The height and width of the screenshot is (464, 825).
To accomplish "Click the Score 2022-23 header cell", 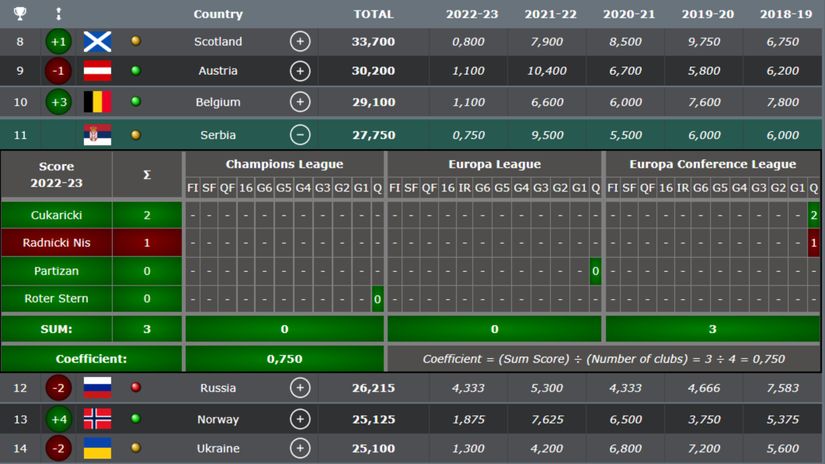I will [56, 175].
